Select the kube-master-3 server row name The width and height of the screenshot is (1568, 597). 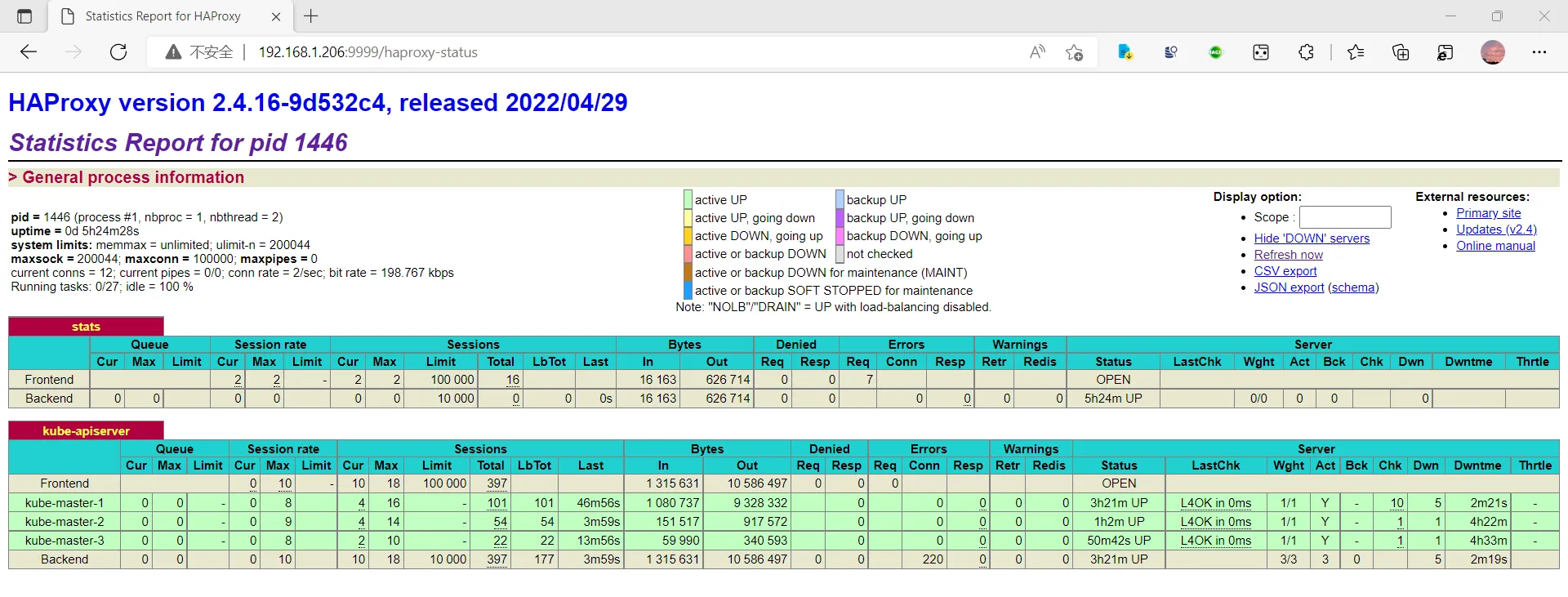(x=65, y=541)
